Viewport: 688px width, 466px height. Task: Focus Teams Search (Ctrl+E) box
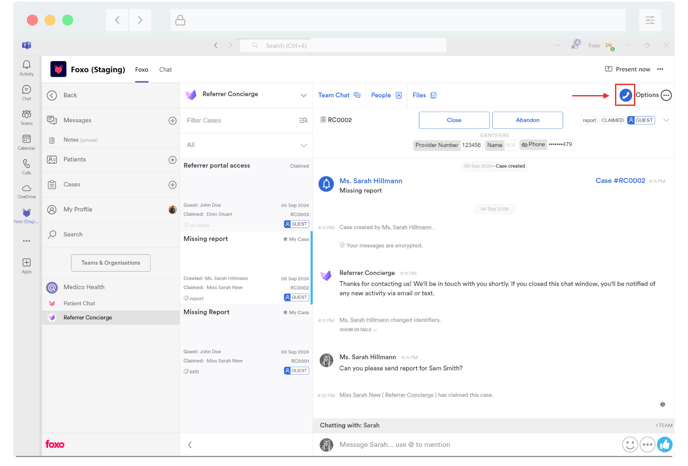tap(343, 45)
